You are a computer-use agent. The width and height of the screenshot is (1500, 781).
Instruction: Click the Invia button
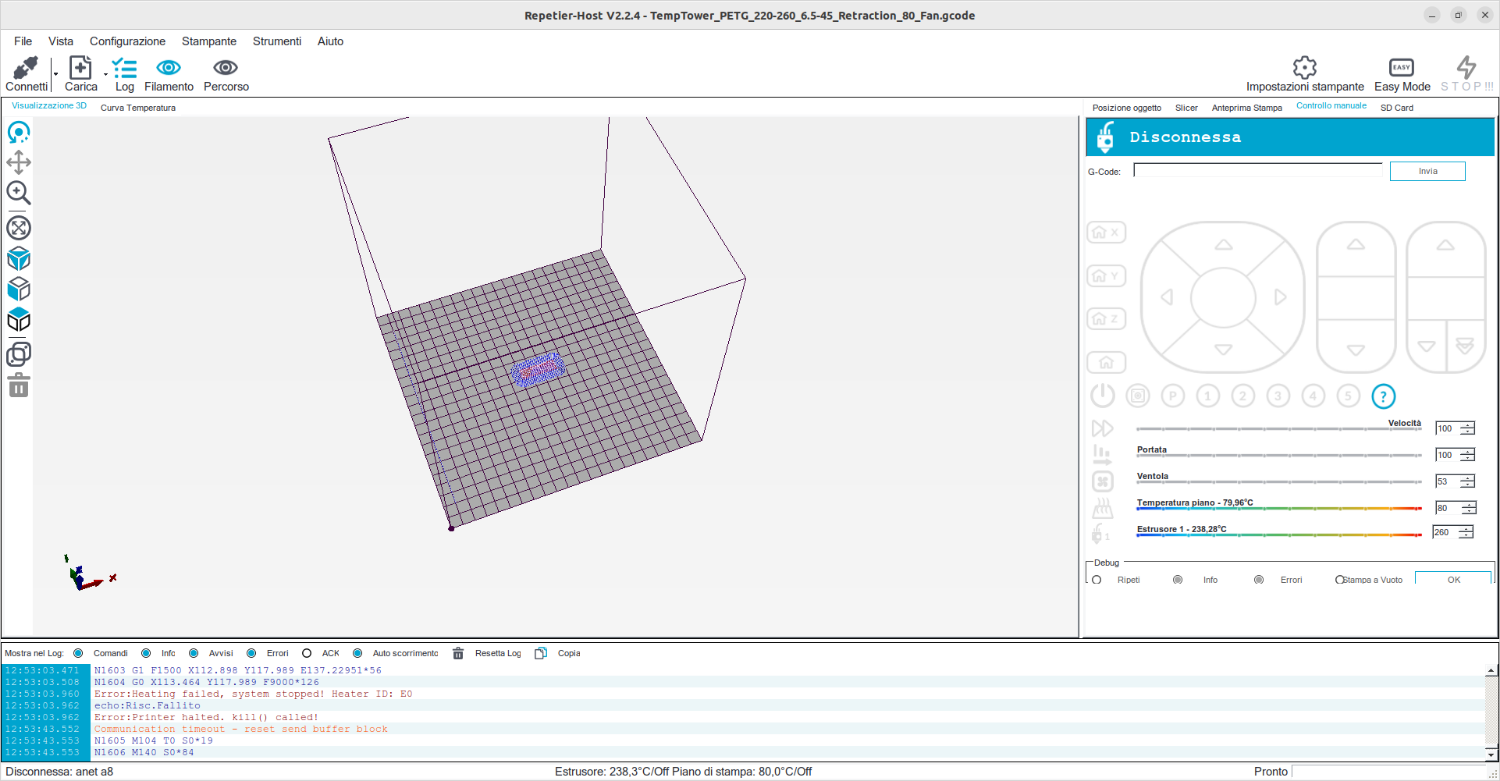[1427, 171]
